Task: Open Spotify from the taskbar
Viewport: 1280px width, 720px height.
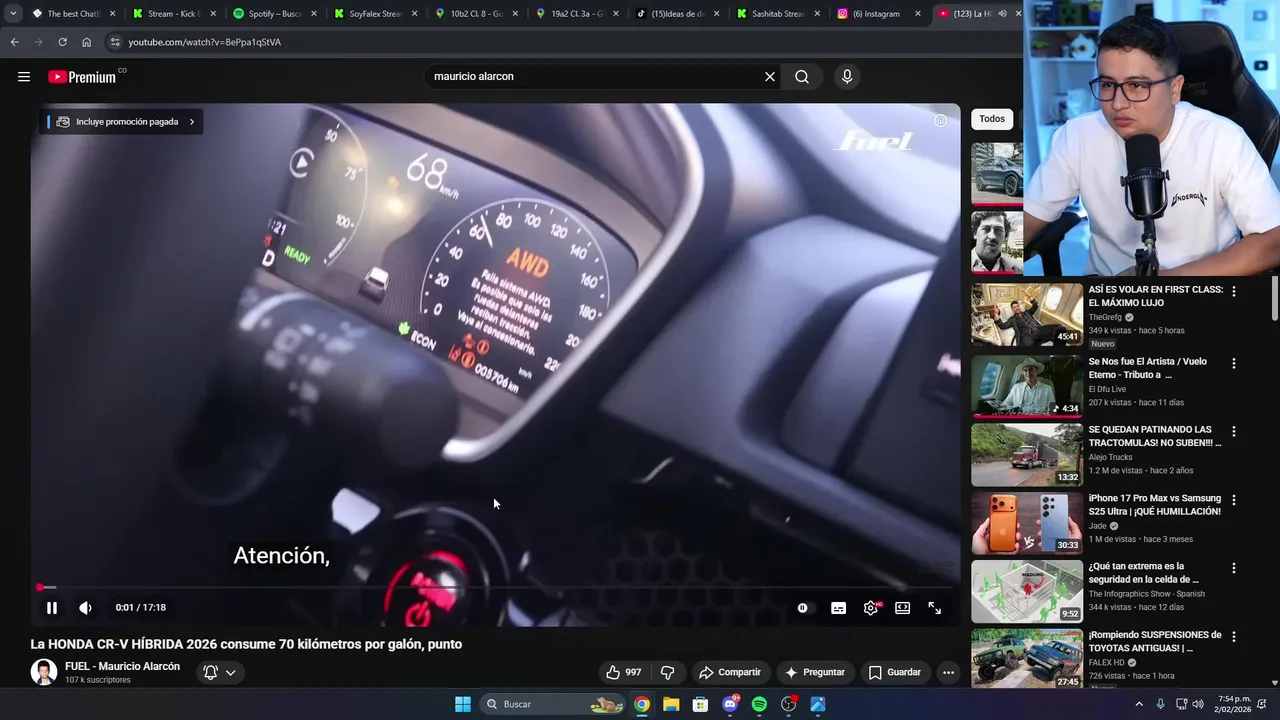Action: tap(759, 704)
